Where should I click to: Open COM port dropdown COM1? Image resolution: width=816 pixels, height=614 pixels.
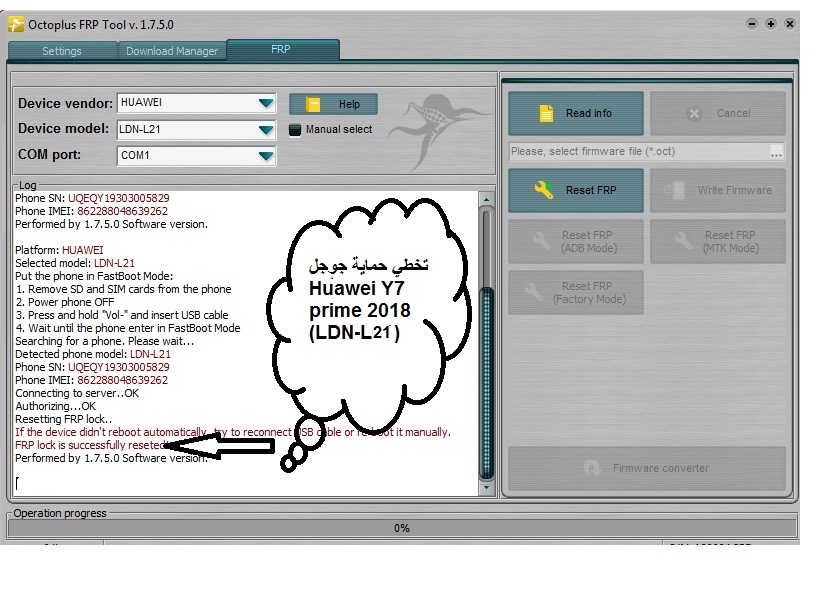[x=196, y=155]
